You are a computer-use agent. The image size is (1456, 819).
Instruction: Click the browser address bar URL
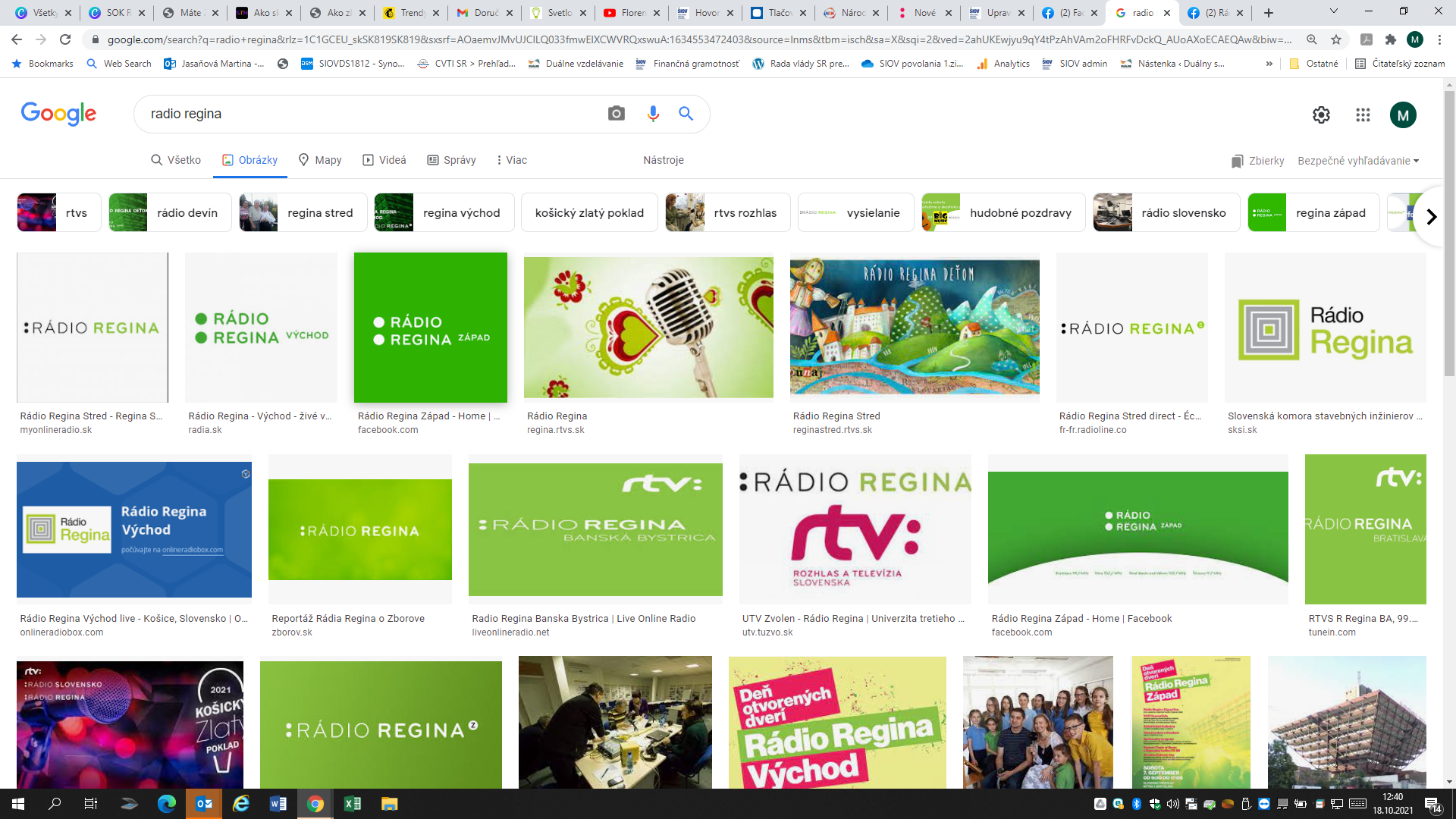pos(698,39)
